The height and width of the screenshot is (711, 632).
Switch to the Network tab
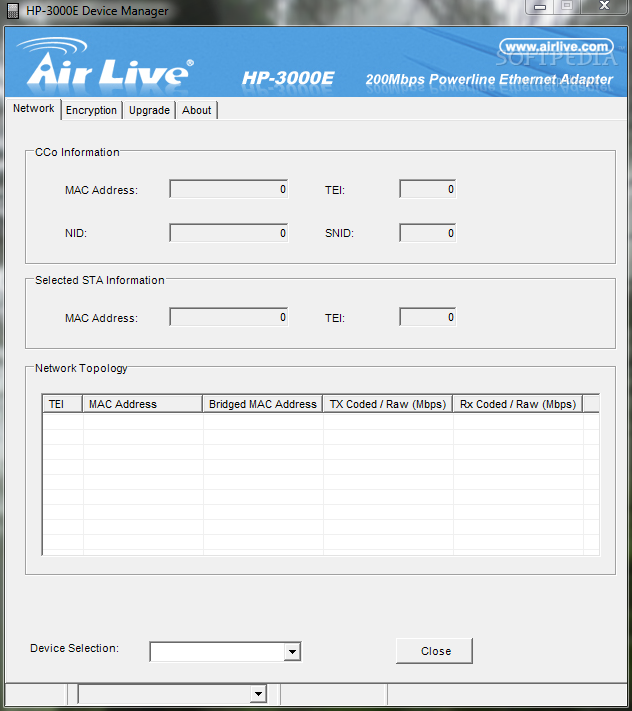pyautogui.click(x=34, y=109)
